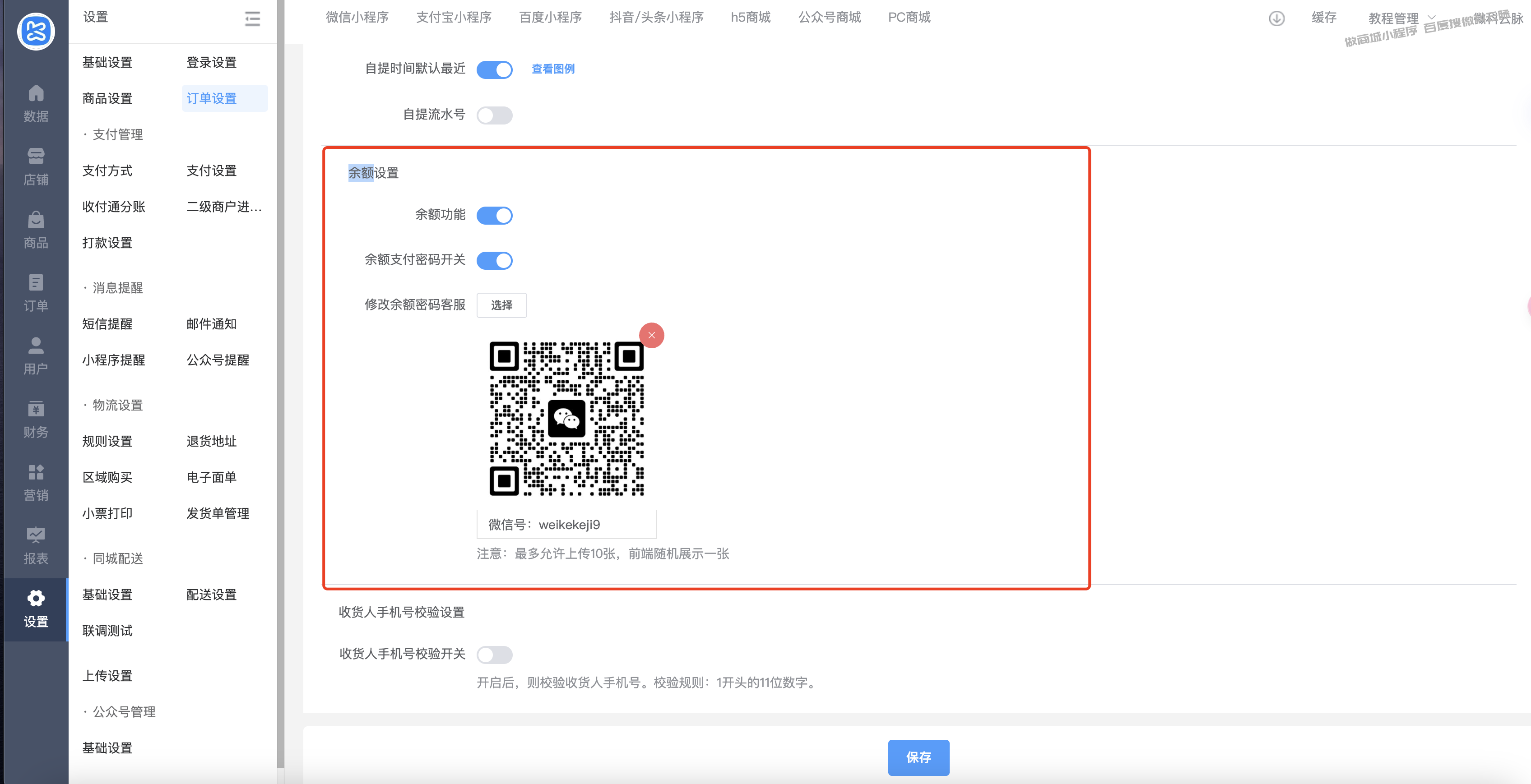
Task: Open 退货地址 menu item
Action: coord(212,441)
